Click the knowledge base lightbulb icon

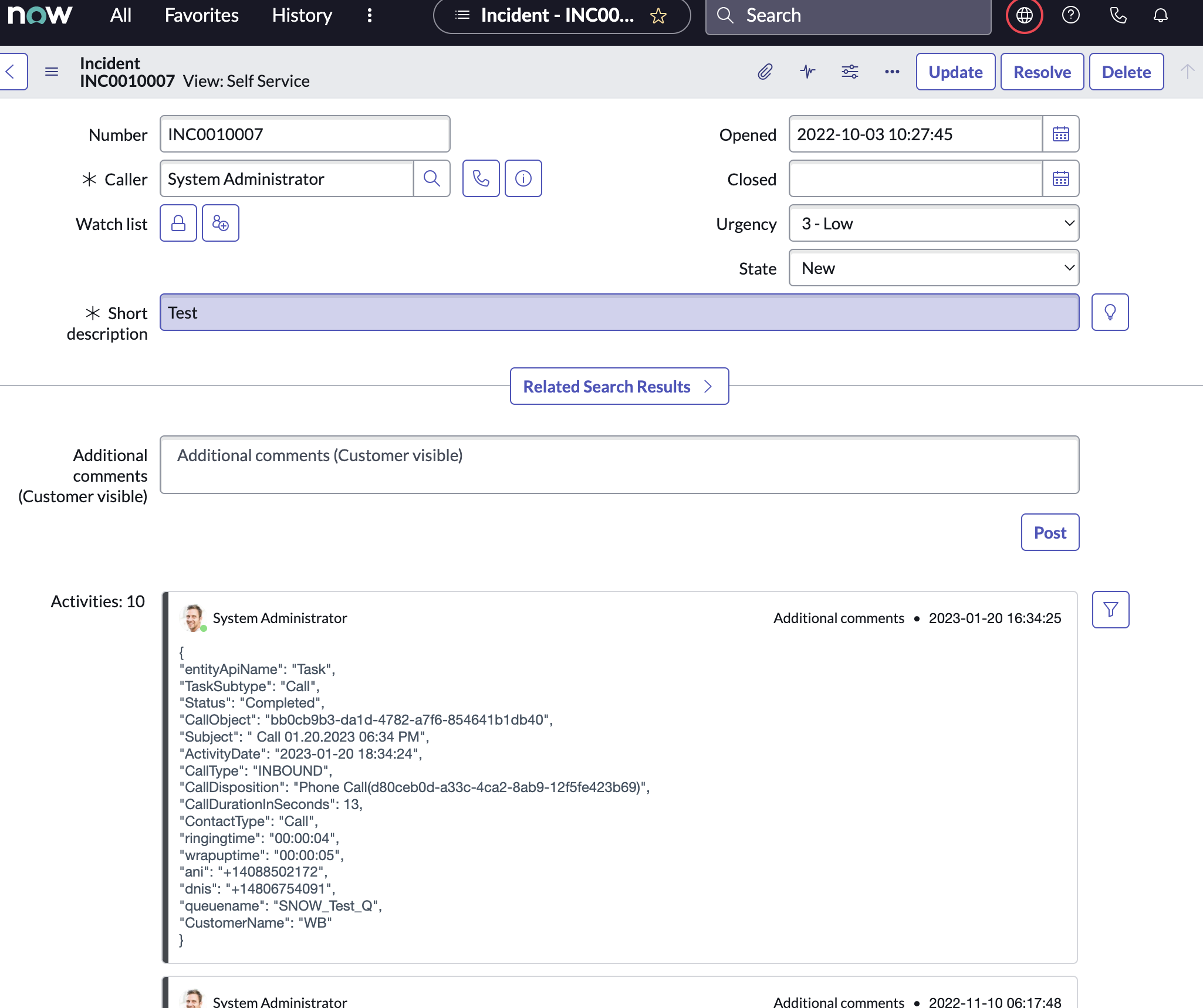[x=1109, y=312]
